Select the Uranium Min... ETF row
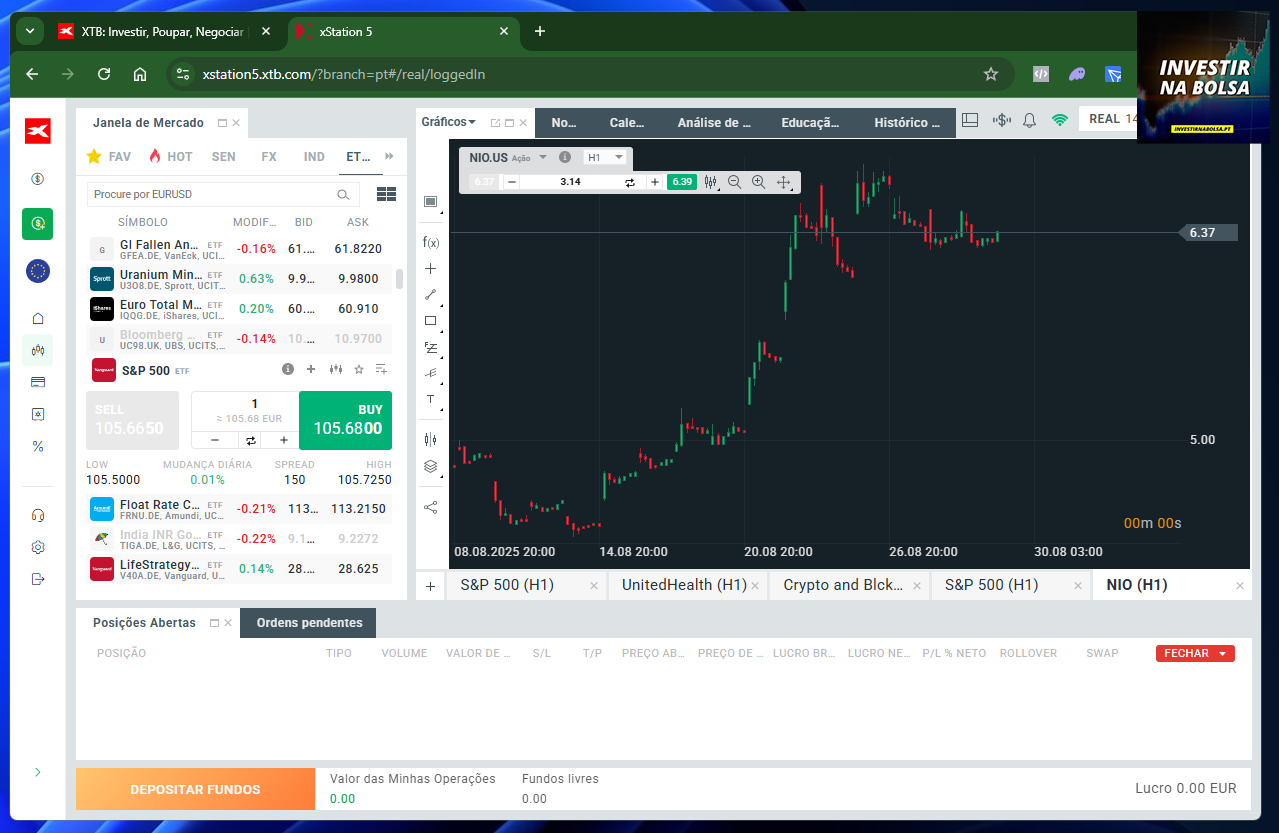Image resolution: width=1279 pixels, height=833 pixels. [238, 279]
